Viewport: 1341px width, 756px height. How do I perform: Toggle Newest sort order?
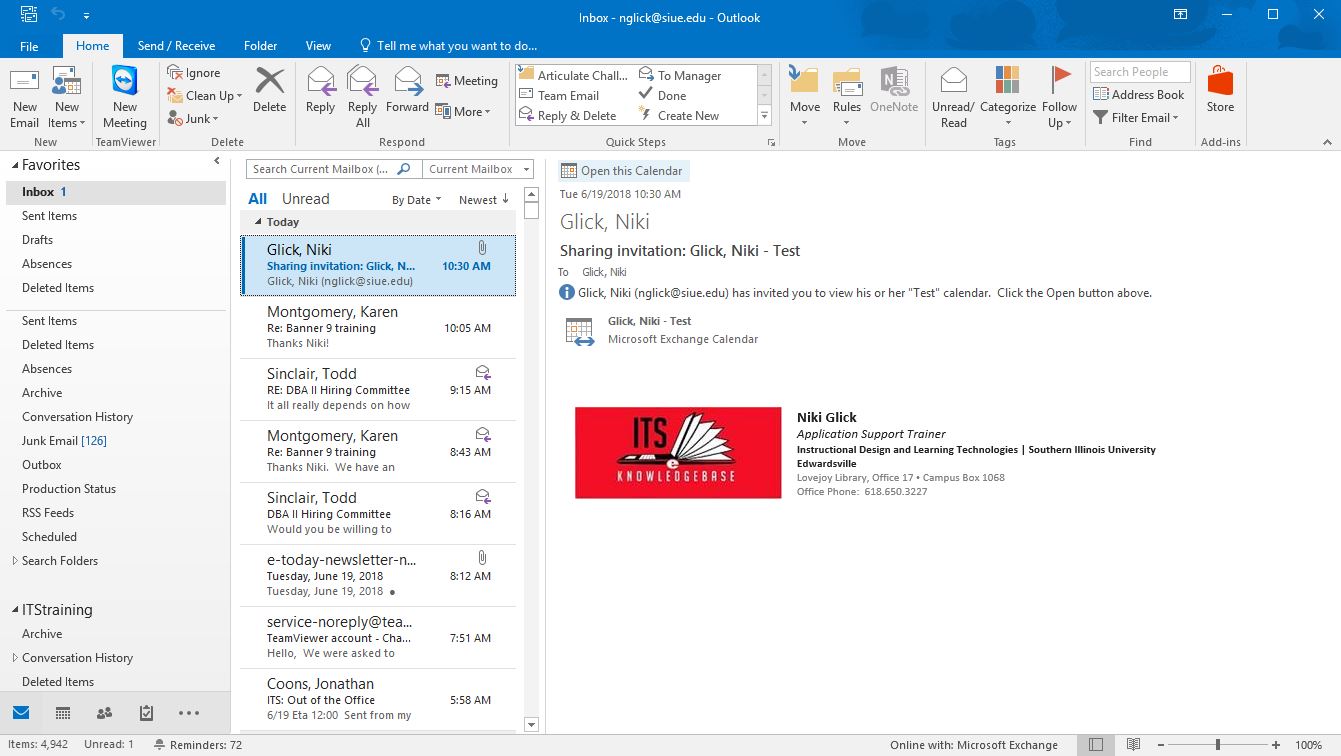click(484, 200)
